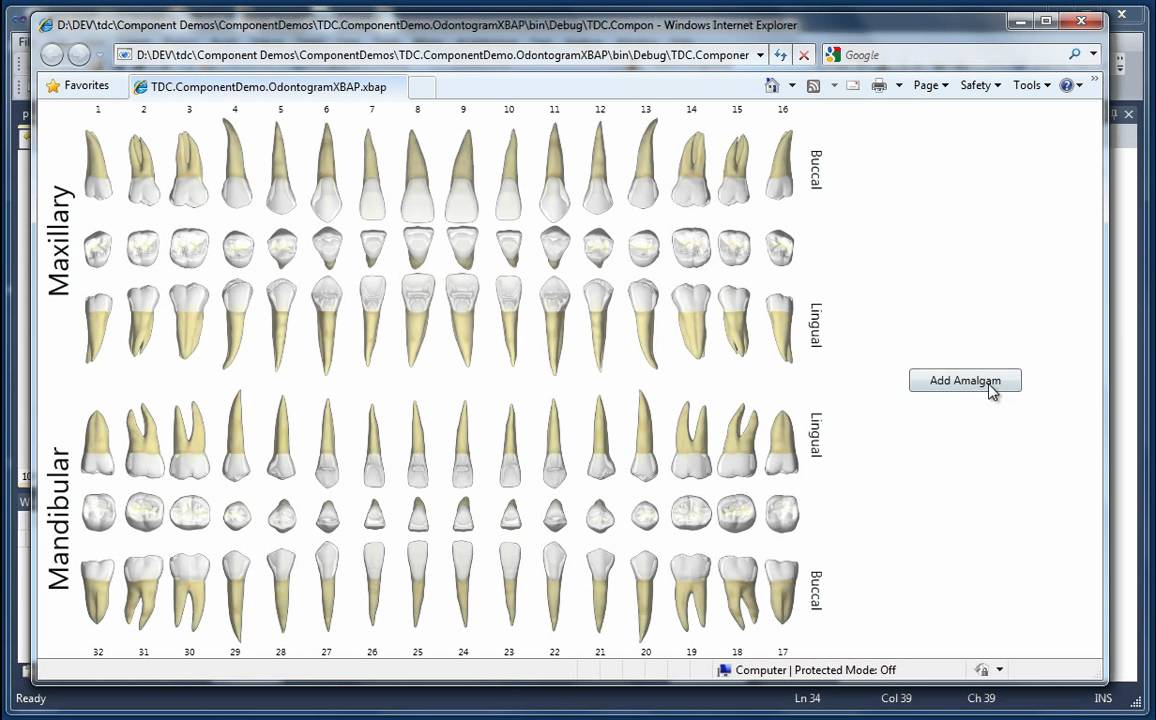Screen dimensions: 1156x720
Task: Click the Ready status in background window
Action: tap(31, 699)
